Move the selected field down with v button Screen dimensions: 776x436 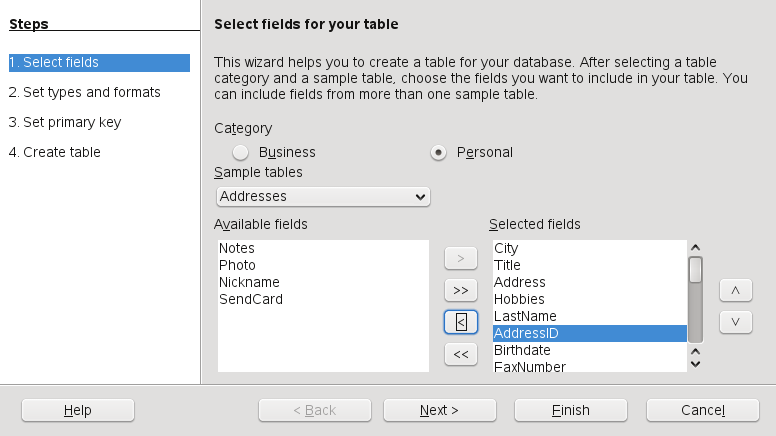click(x=735, y=322)
